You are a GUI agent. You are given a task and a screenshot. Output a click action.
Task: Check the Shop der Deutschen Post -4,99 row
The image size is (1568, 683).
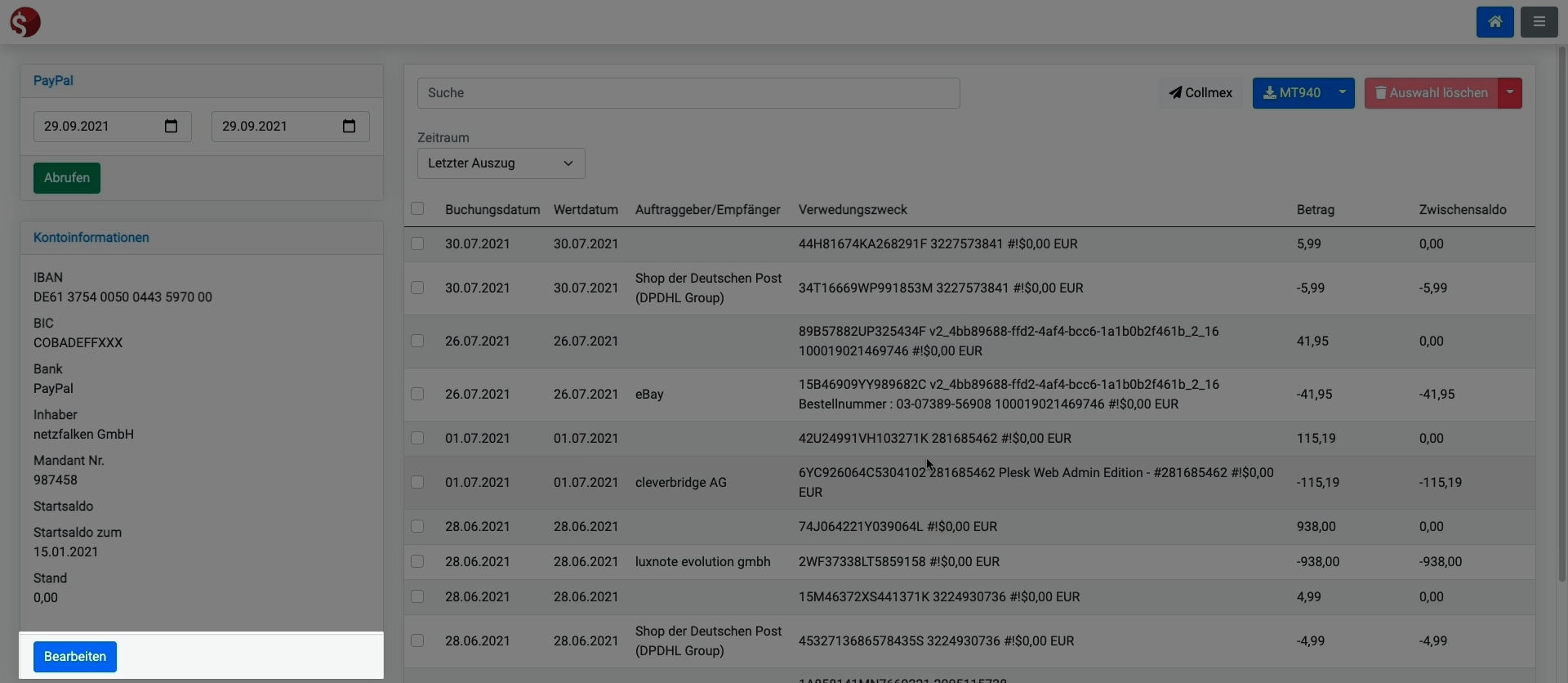coord(417,641)
